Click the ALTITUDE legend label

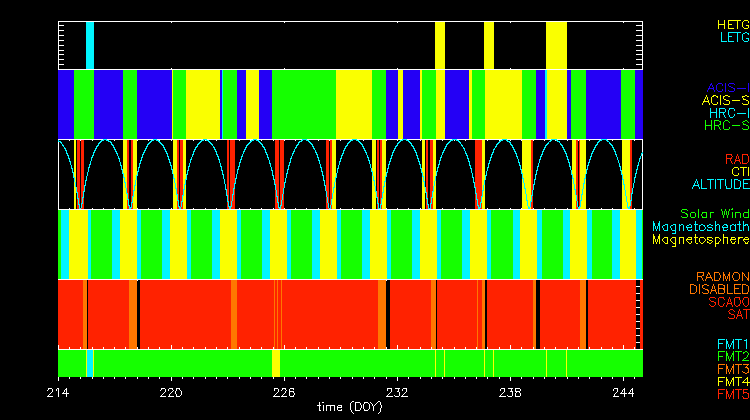tap(720, 185)
